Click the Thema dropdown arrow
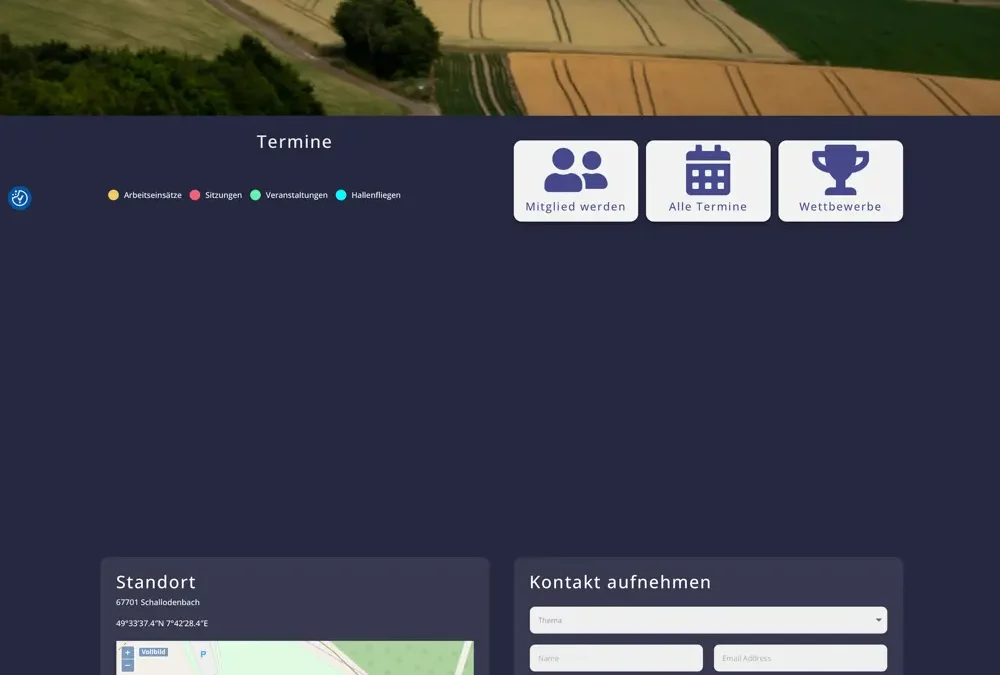 [879, 620]
